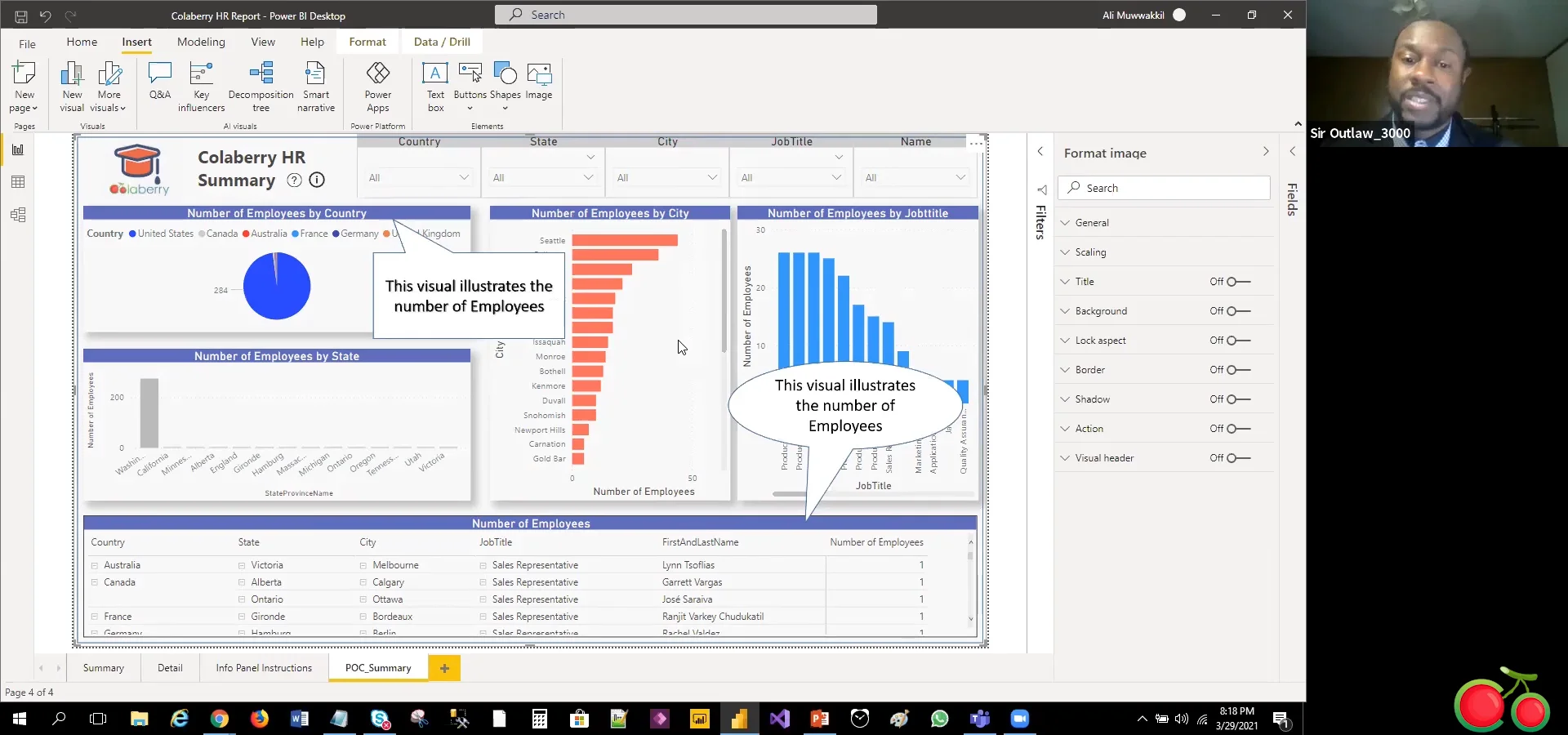The height and width of the screenshot is (735, 1568).
Task: Open the Country slicer dropdown
Action: (464, 177)
